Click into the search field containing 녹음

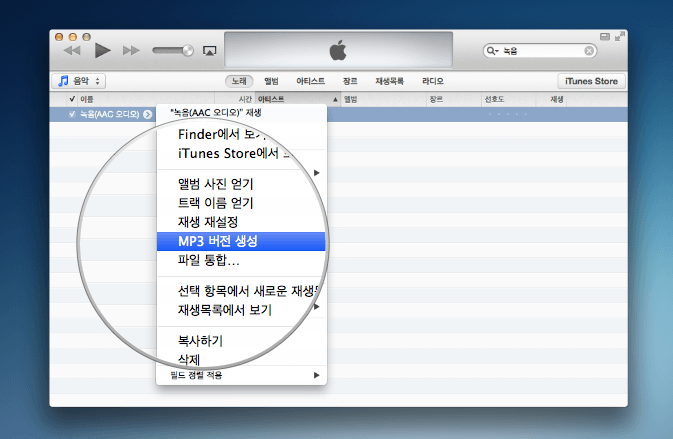[x=540, y=51]
